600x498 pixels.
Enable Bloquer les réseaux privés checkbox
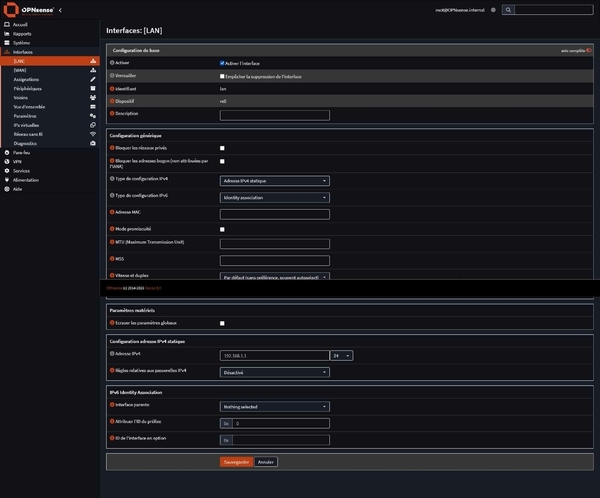(222, 147)
